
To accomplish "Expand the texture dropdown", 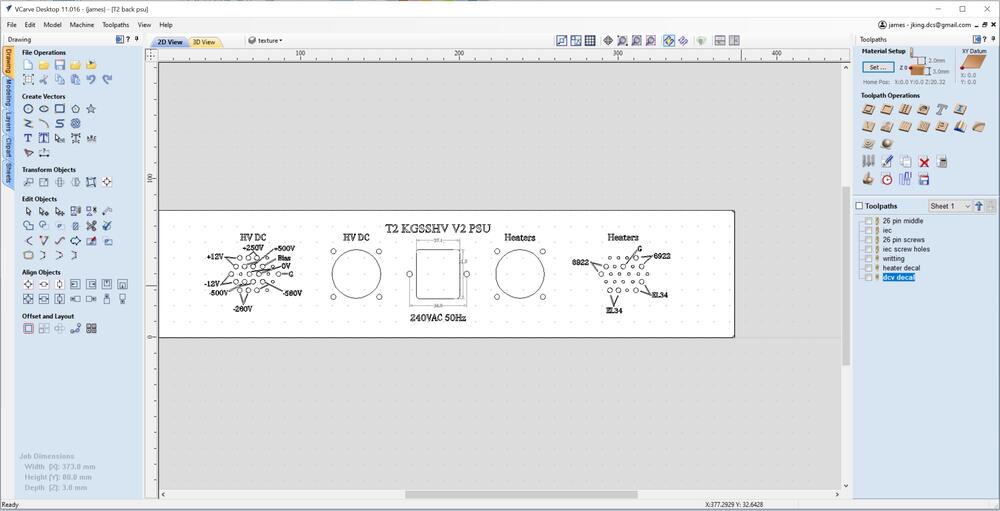I will click(265, 41).
